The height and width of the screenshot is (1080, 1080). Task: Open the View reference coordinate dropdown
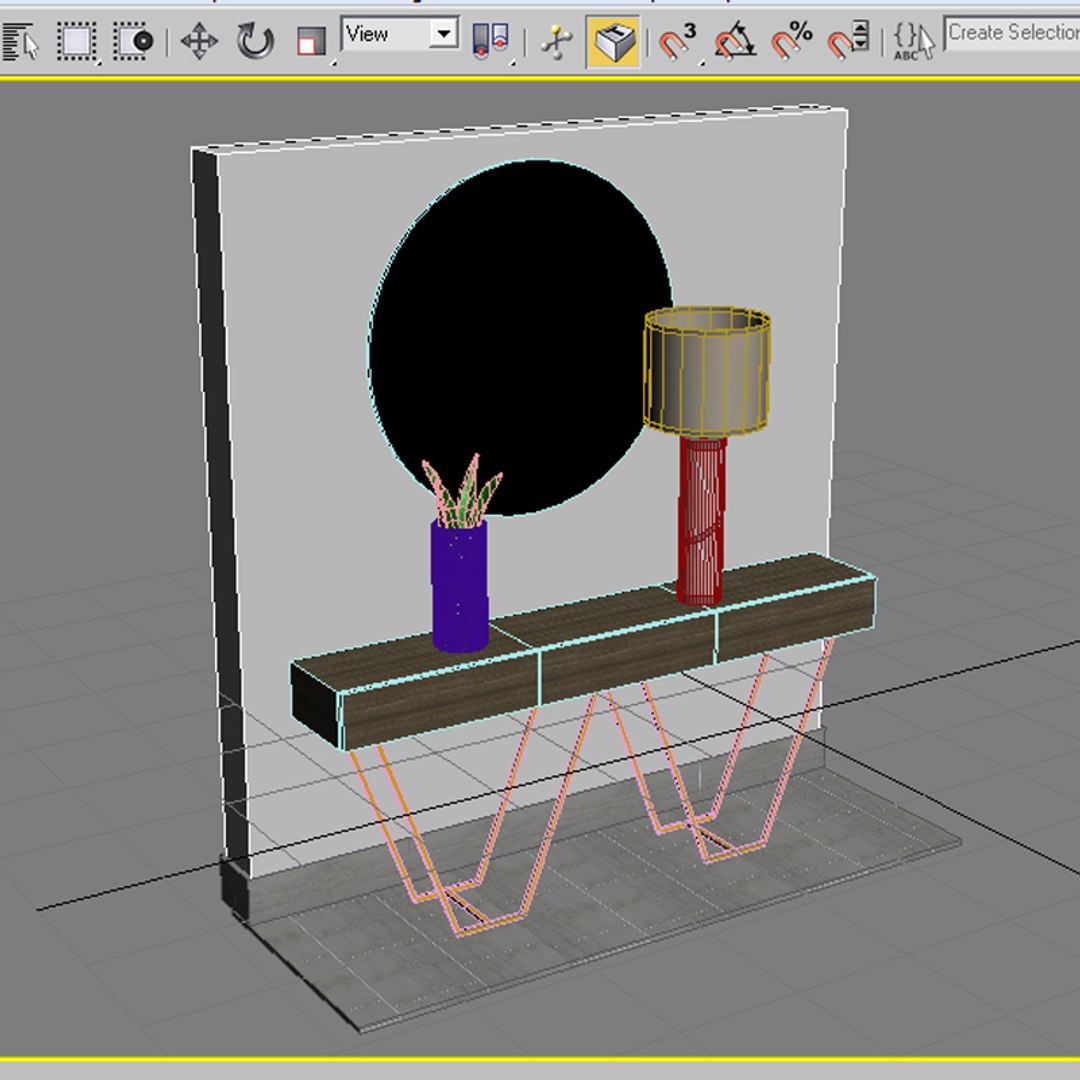[400, 33]
